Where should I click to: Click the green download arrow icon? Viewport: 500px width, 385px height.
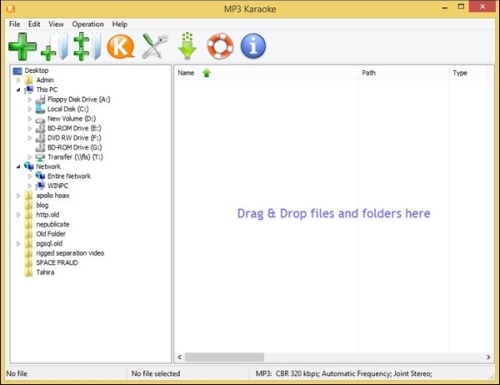coord(187,46)
